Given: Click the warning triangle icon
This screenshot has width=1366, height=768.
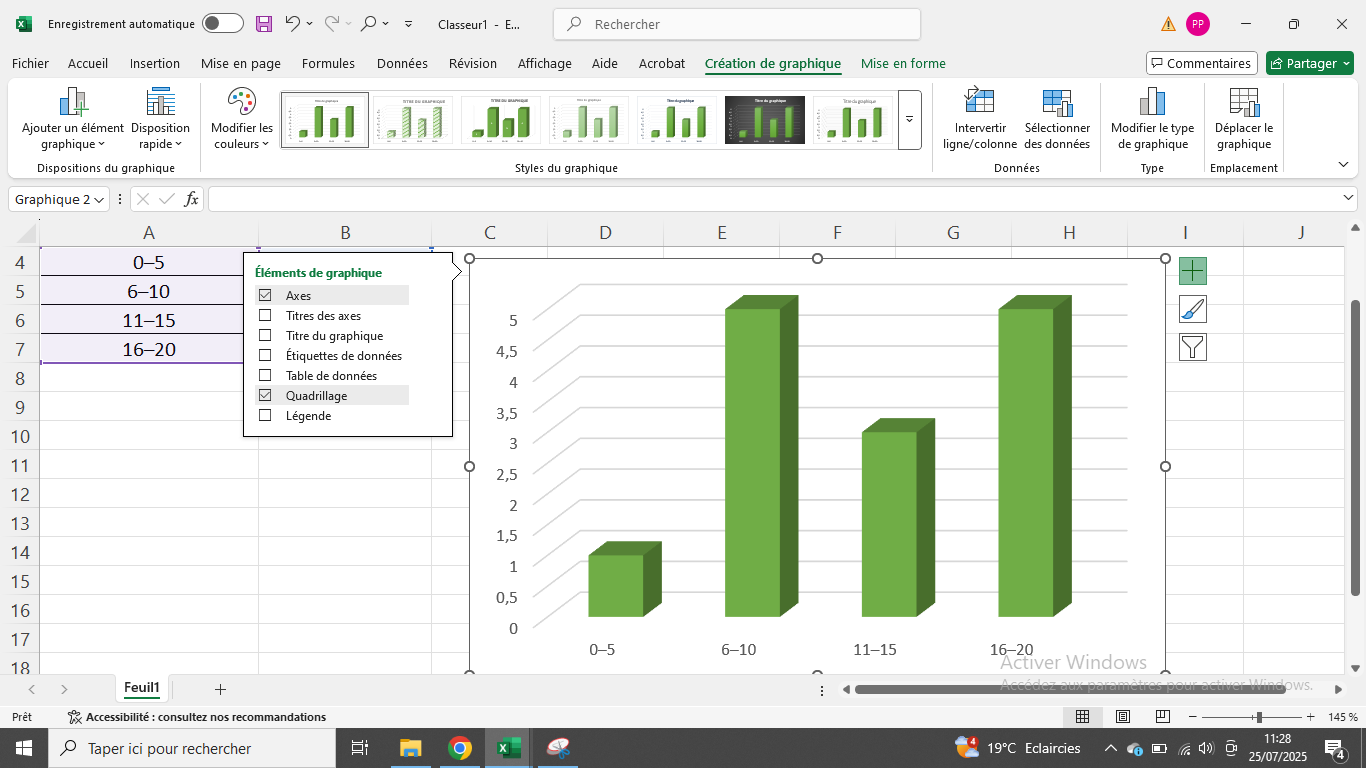Looking at the screenshot, I should pos(1168,24).
